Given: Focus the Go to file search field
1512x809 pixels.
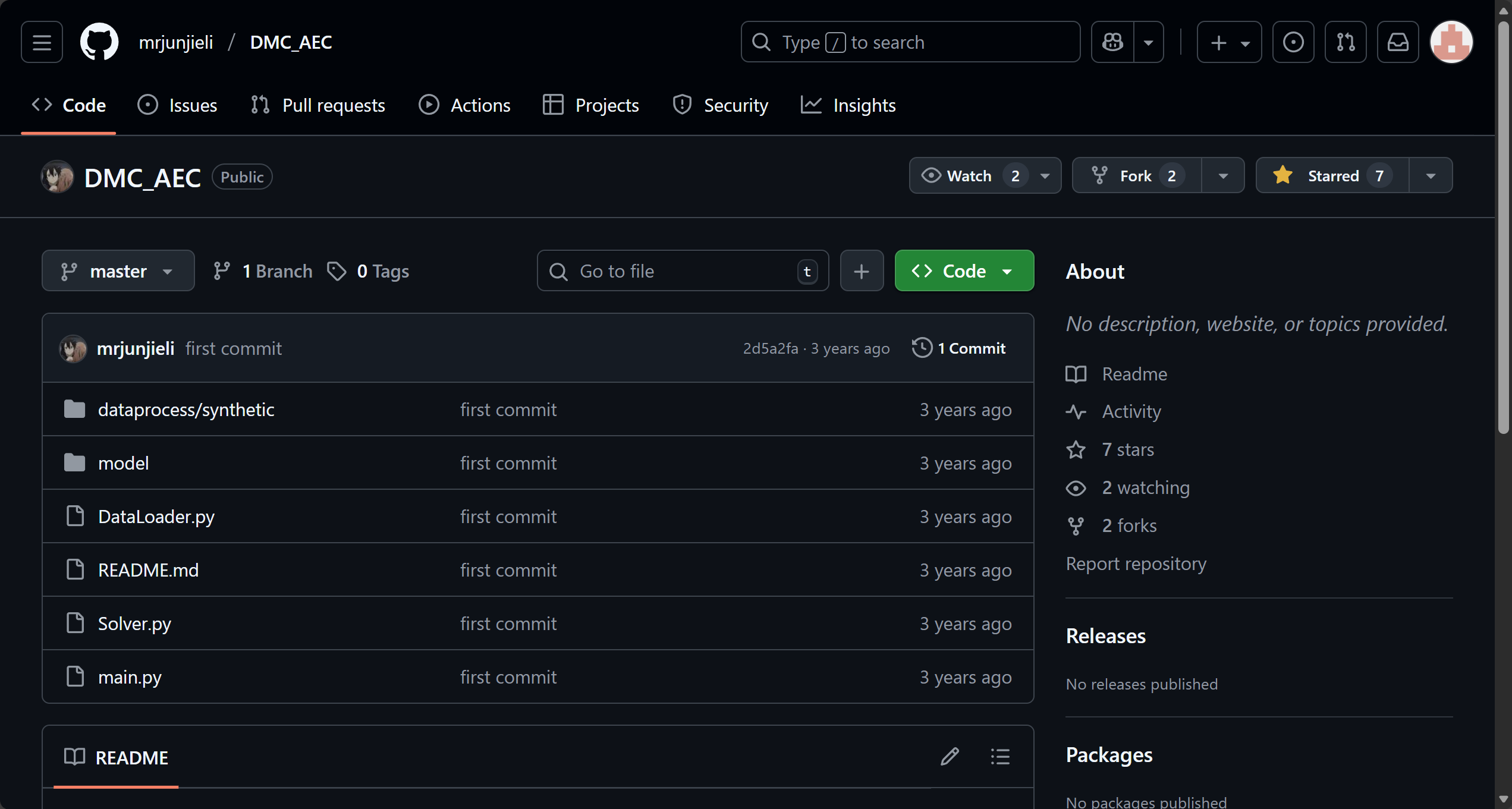Looking at the screenshot, I should (x=683, y=271).
